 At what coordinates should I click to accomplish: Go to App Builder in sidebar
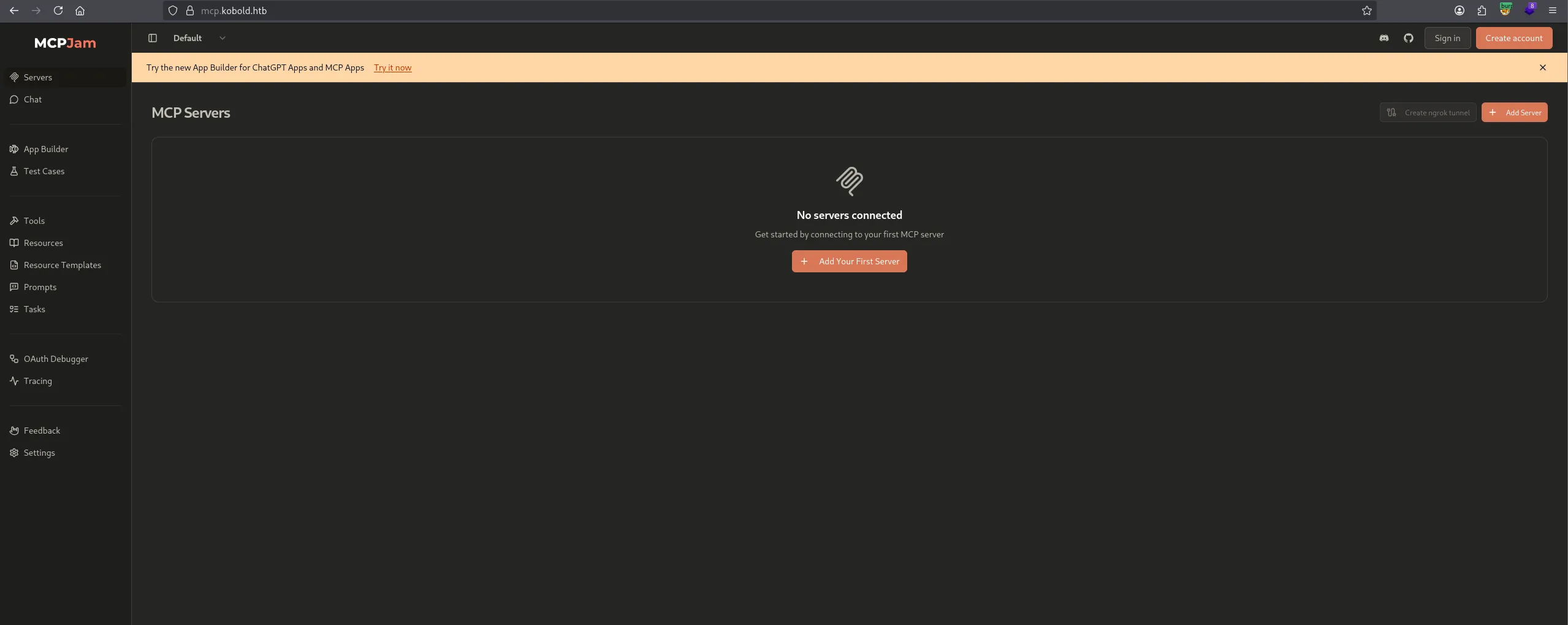pos(45,149)
